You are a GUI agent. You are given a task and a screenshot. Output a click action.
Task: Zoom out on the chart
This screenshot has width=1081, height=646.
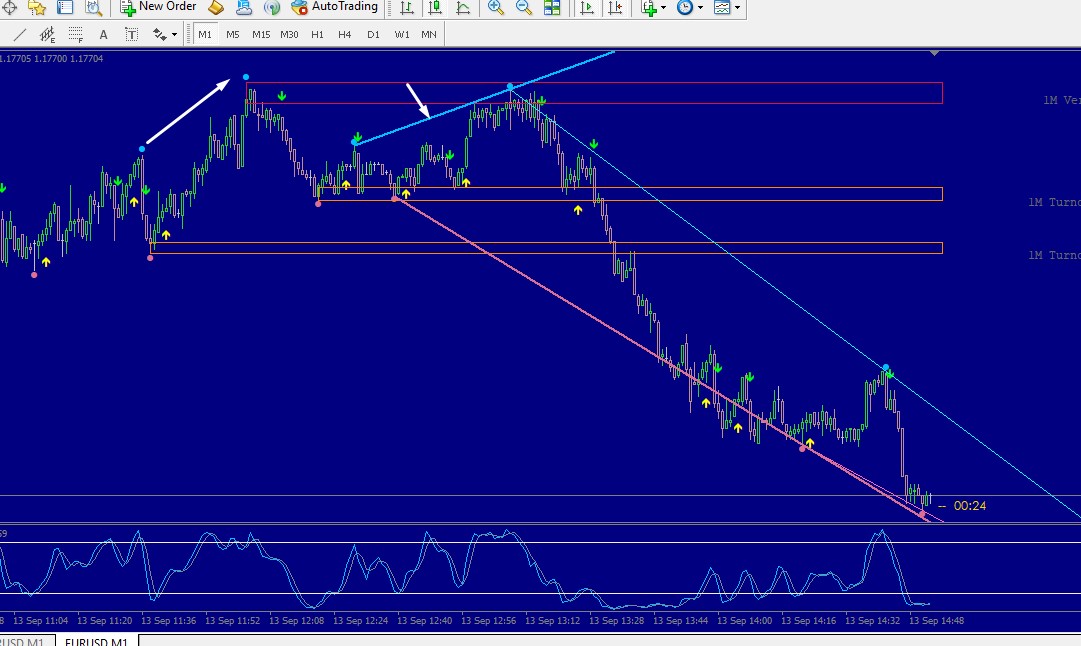523,8
